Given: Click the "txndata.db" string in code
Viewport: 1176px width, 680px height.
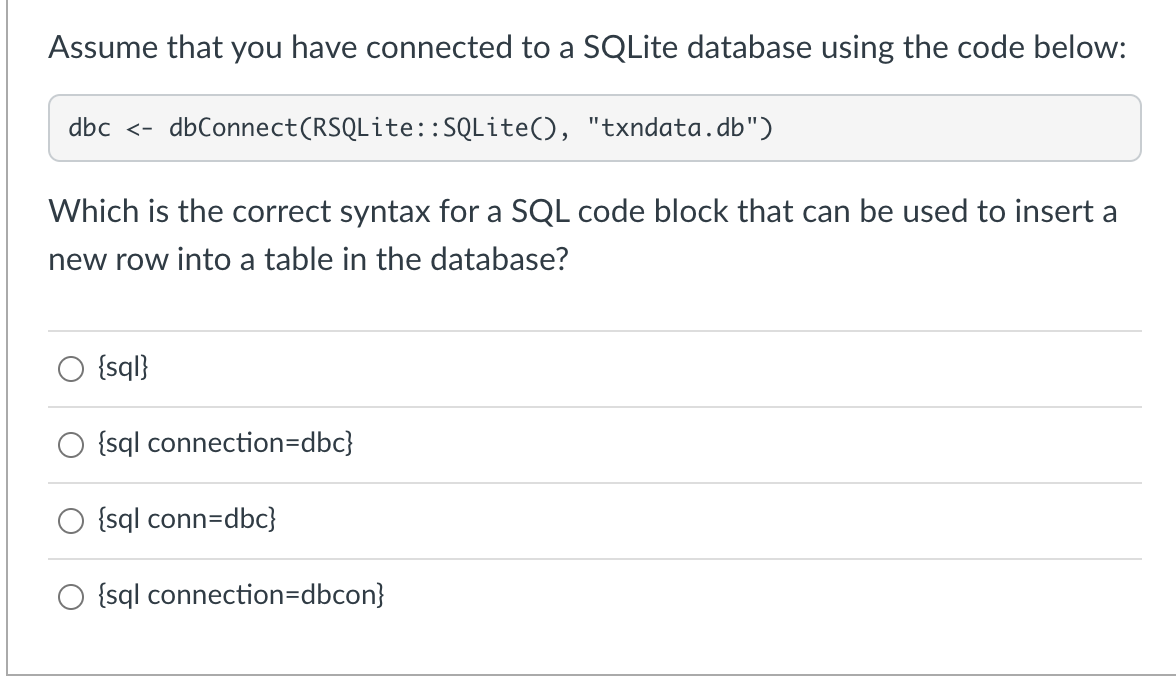Looking at the screenshot, I should pyautogui.click(x=680, y=128).
